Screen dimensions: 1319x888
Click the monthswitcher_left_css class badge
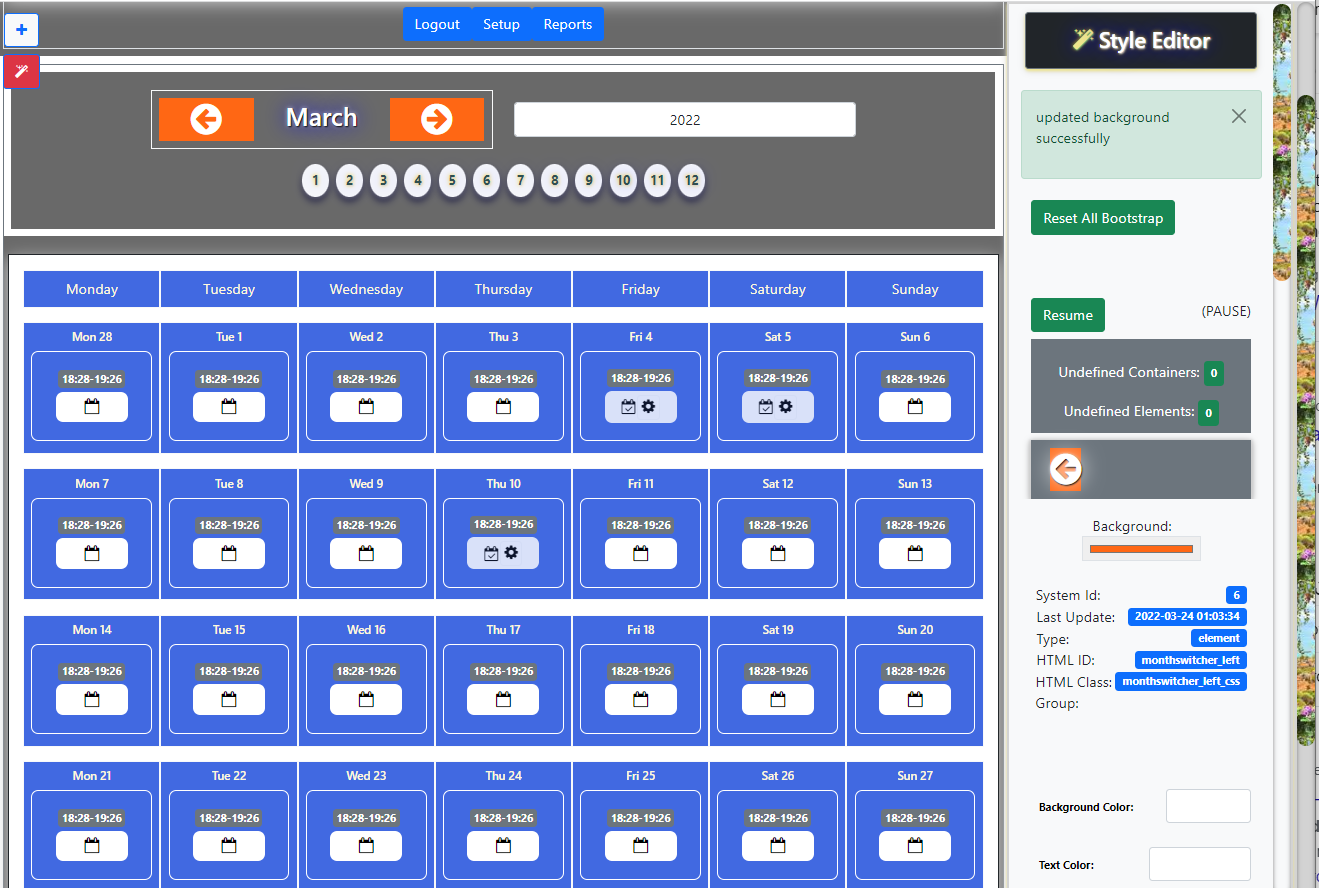(1181, 682)
